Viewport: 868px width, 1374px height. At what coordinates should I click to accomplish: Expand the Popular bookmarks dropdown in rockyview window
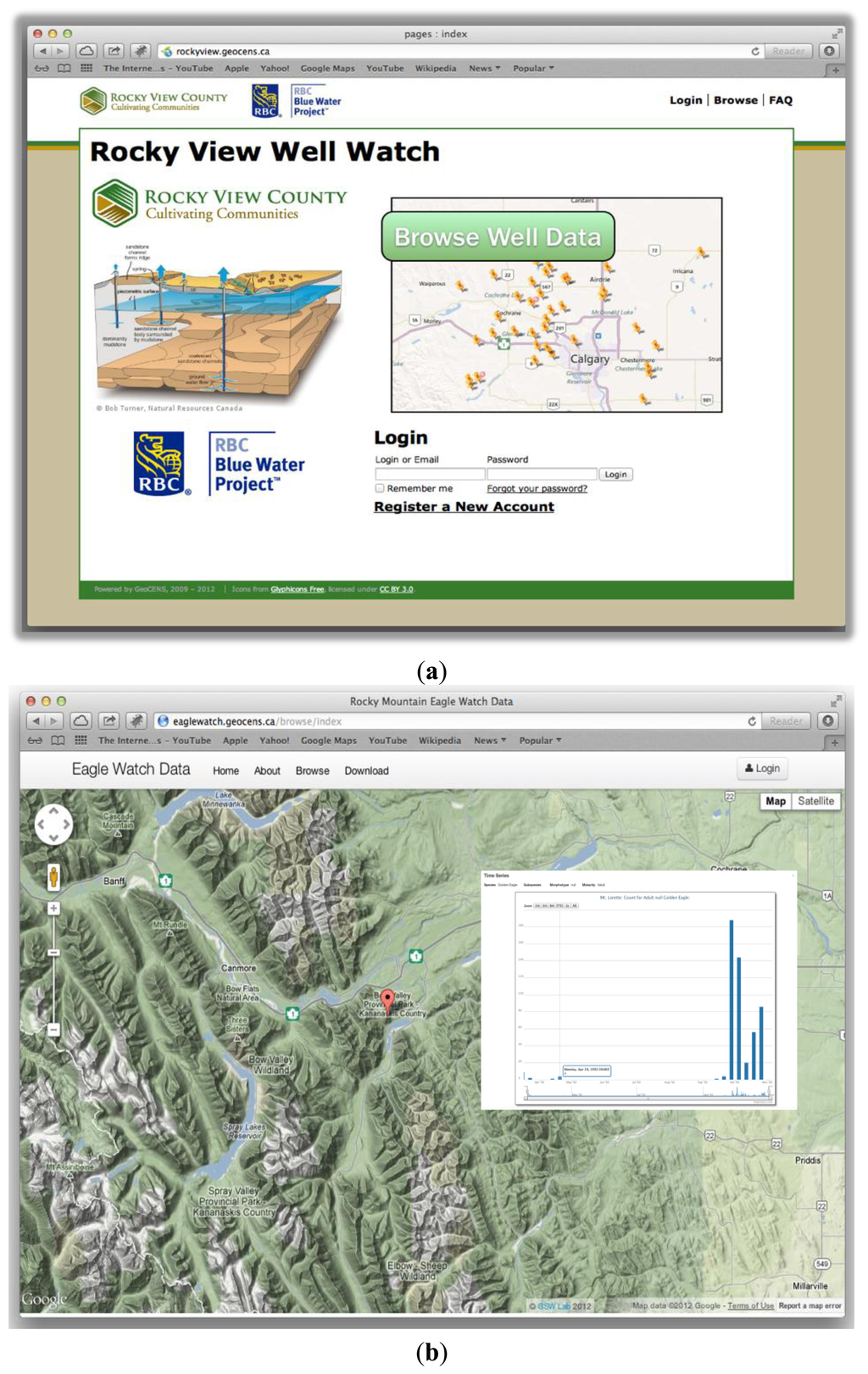pos(533,69)
